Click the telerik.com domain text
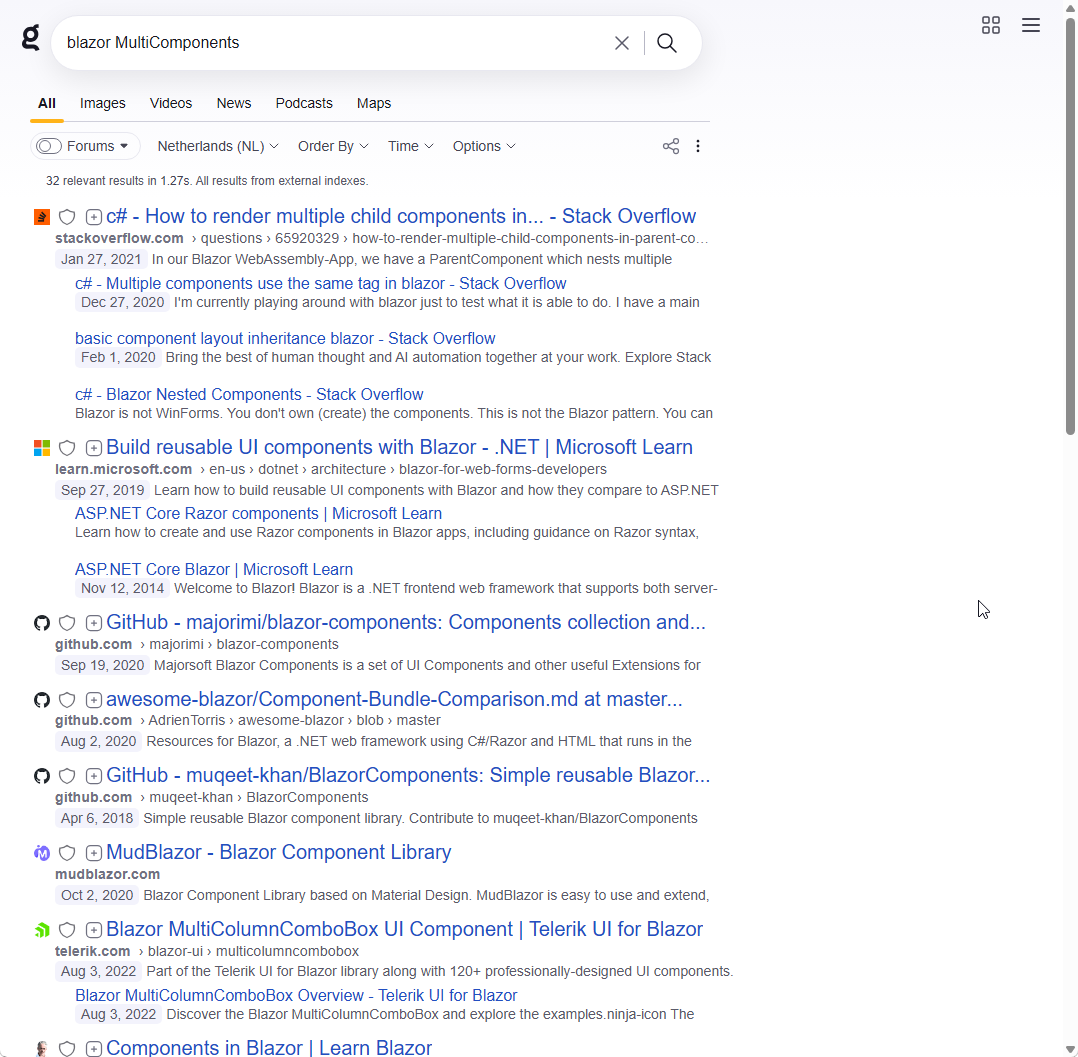Image resolution: width=1078 pixels, height=1057 pixels. (x=93, y=951)
